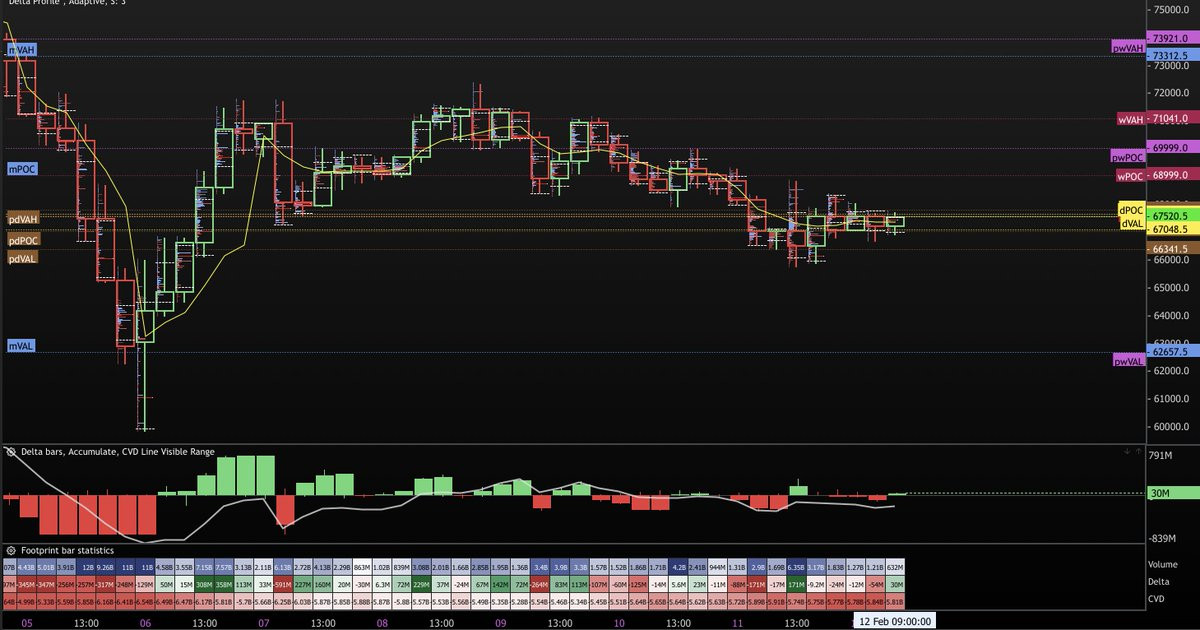1200x630 pixels.
Task: Click the 07 date on time axis
Action: pyautogui.click(x=263, y=622)
